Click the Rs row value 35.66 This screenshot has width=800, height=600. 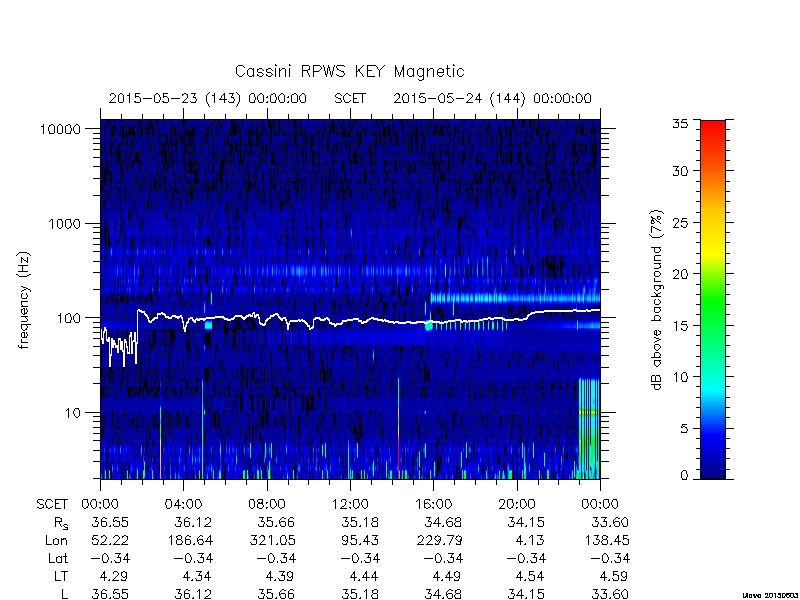(x=277, y=522)
